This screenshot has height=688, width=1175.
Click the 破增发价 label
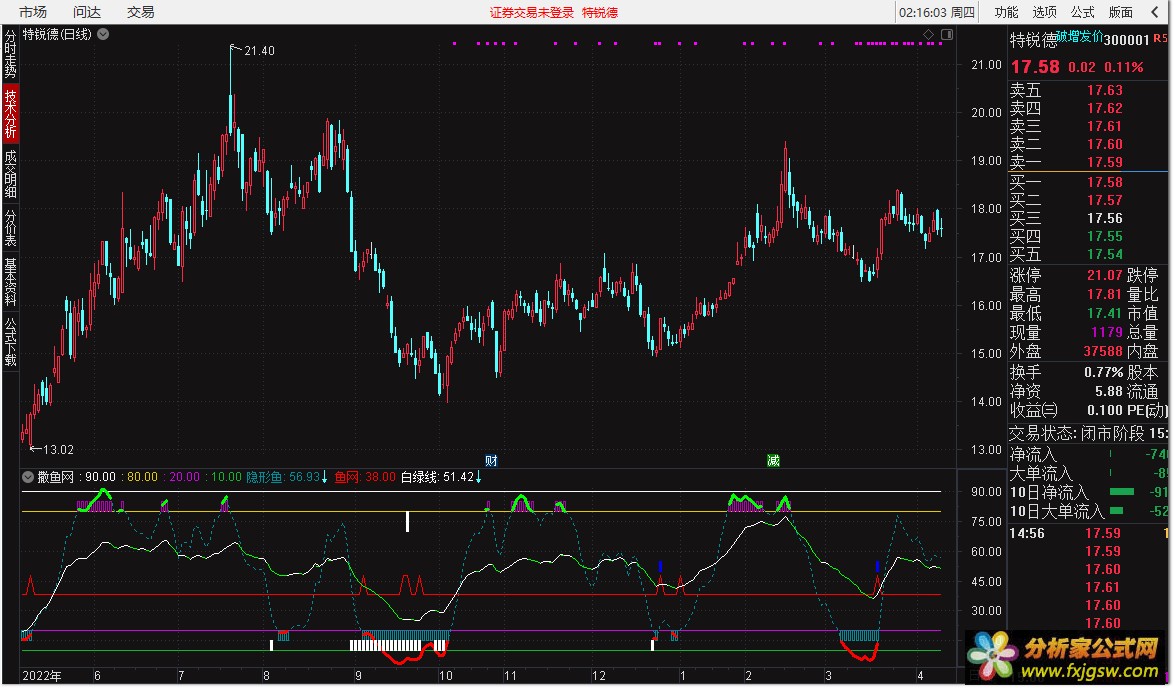tap(1080, 35)
